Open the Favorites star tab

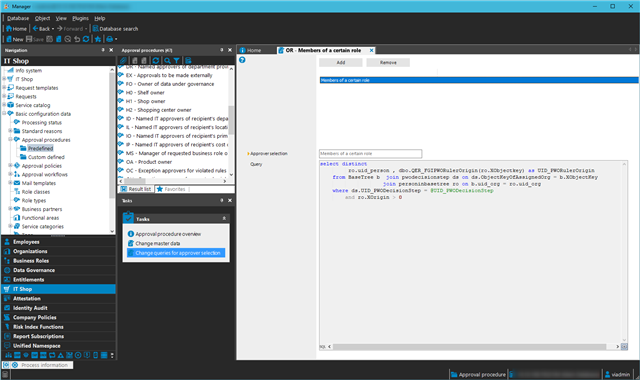click(171, 189)
